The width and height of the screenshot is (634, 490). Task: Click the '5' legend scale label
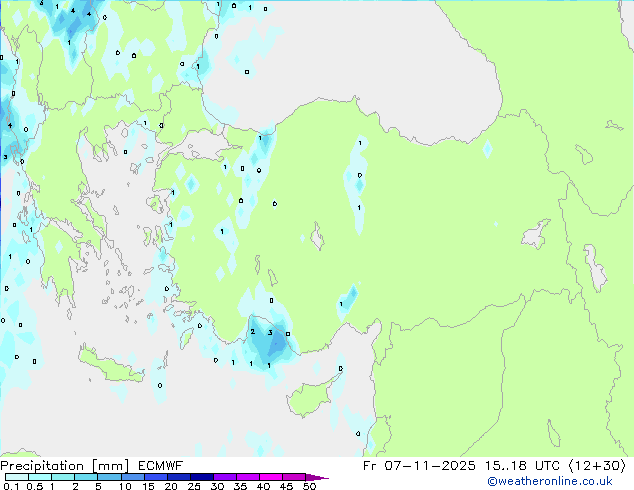click(98, 486)
